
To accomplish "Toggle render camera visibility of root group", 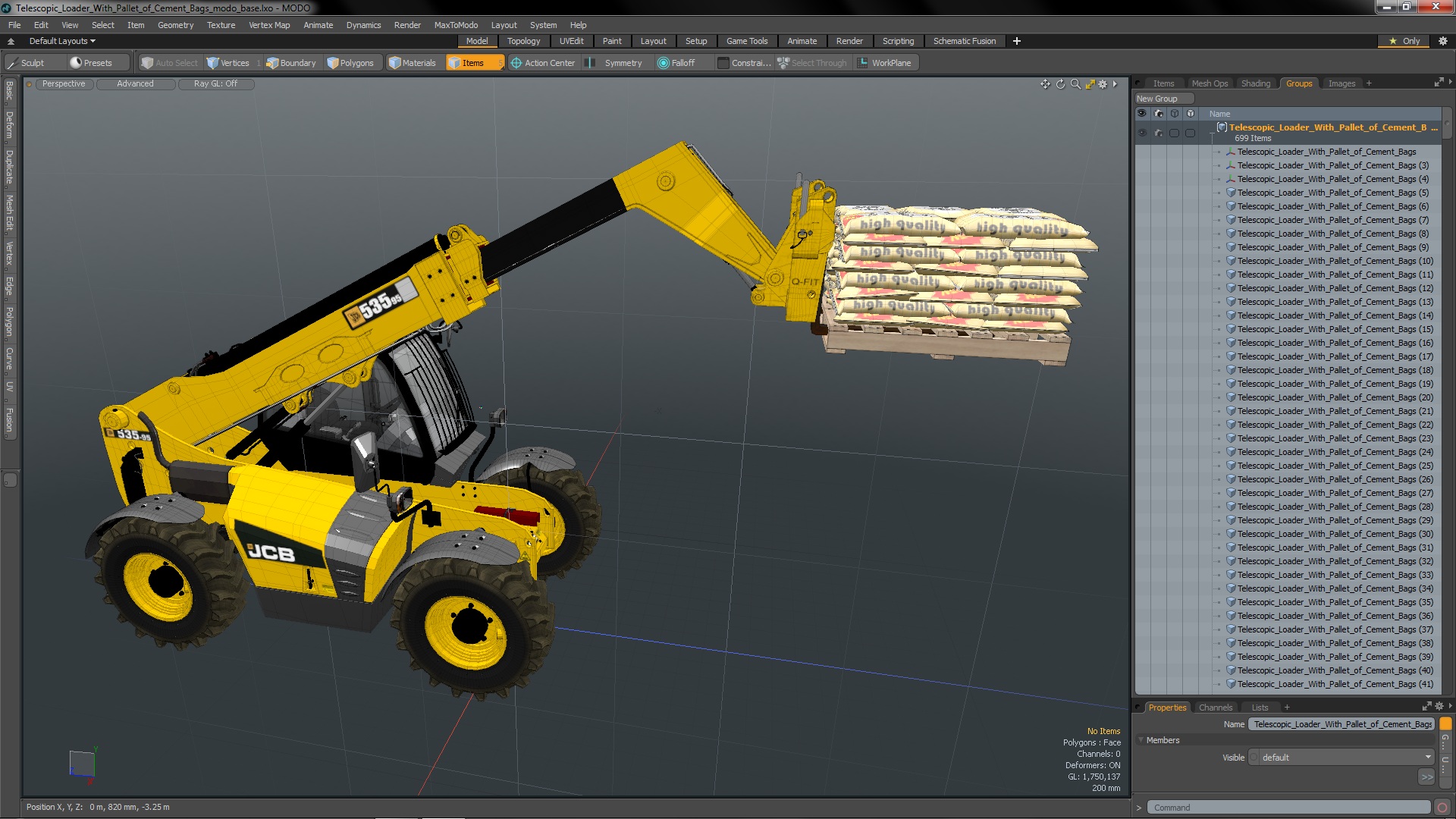I will coord(1158,133).
